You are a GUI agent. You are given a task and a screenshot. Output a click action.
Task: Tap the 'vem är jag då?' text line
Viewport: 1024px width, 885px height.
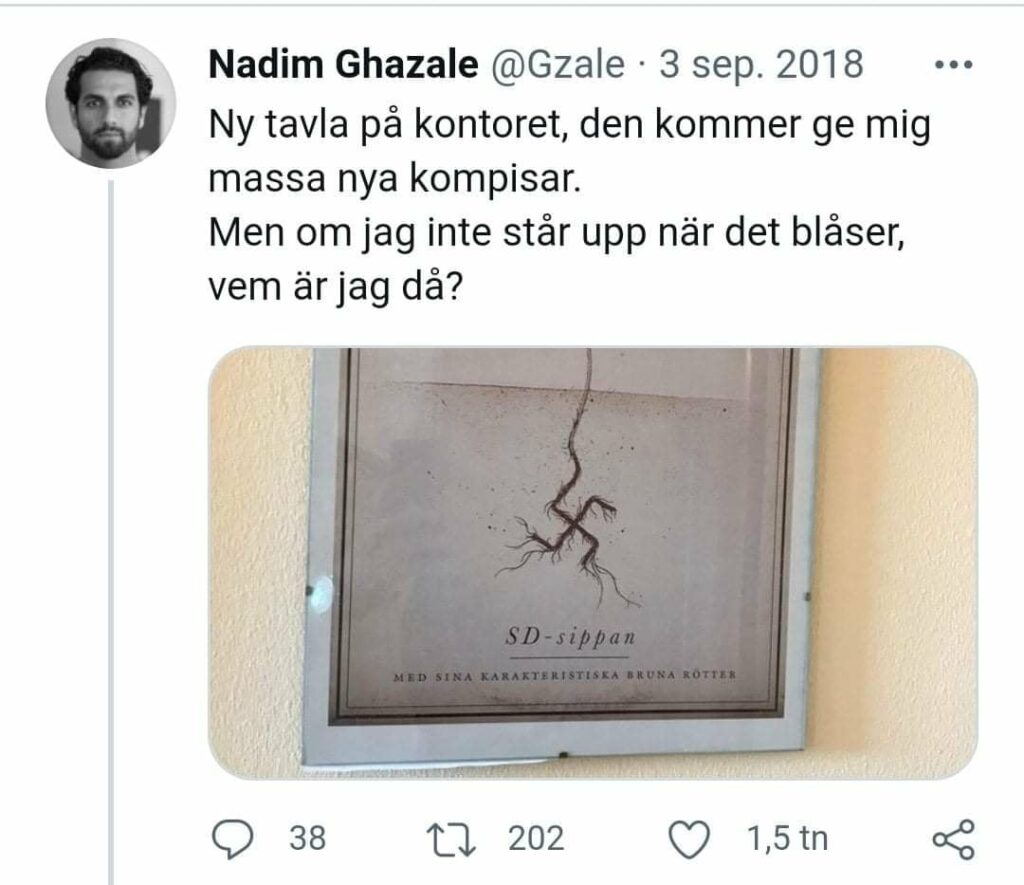(x=335, y=287)
